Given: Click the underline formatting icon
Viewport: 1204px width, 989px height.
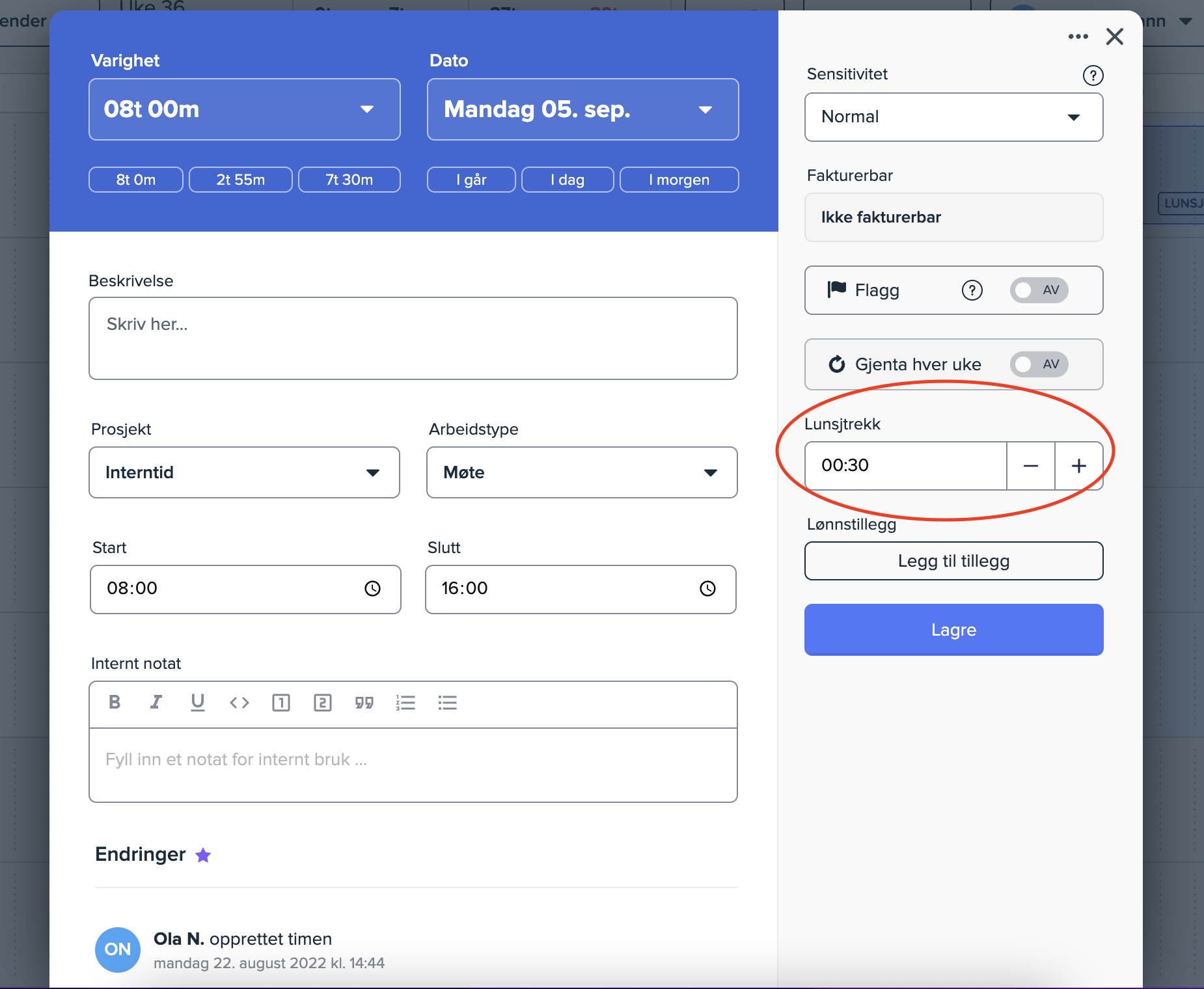Looking at the screenshot, I should coord(197,702).
